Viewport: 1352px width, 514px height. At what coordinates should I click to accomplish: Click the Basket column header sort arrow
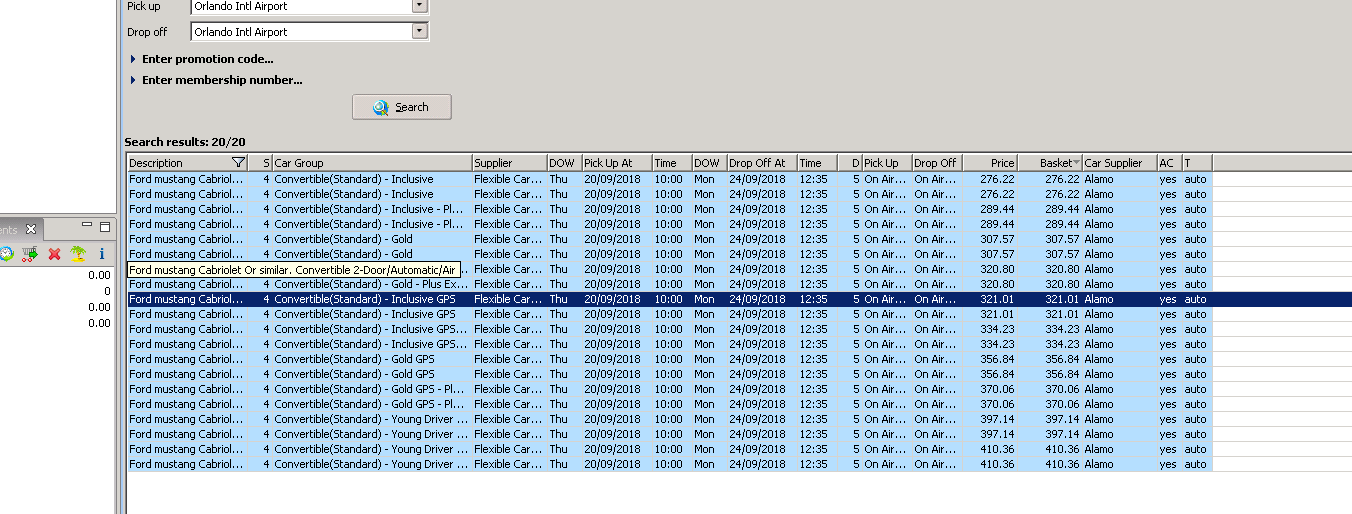tap(1076, 163)
